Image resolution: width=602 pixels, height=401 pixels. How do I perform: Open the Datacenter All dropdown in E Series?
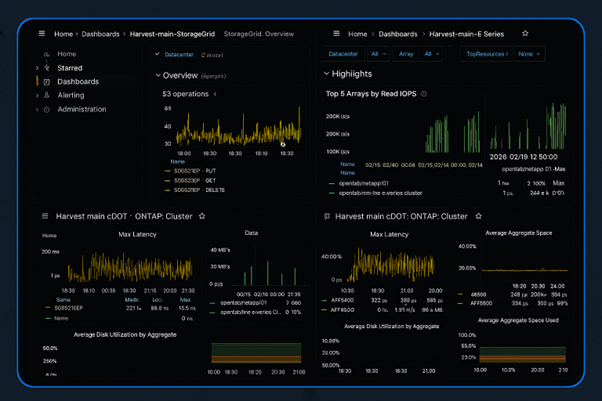pos(378,54)
